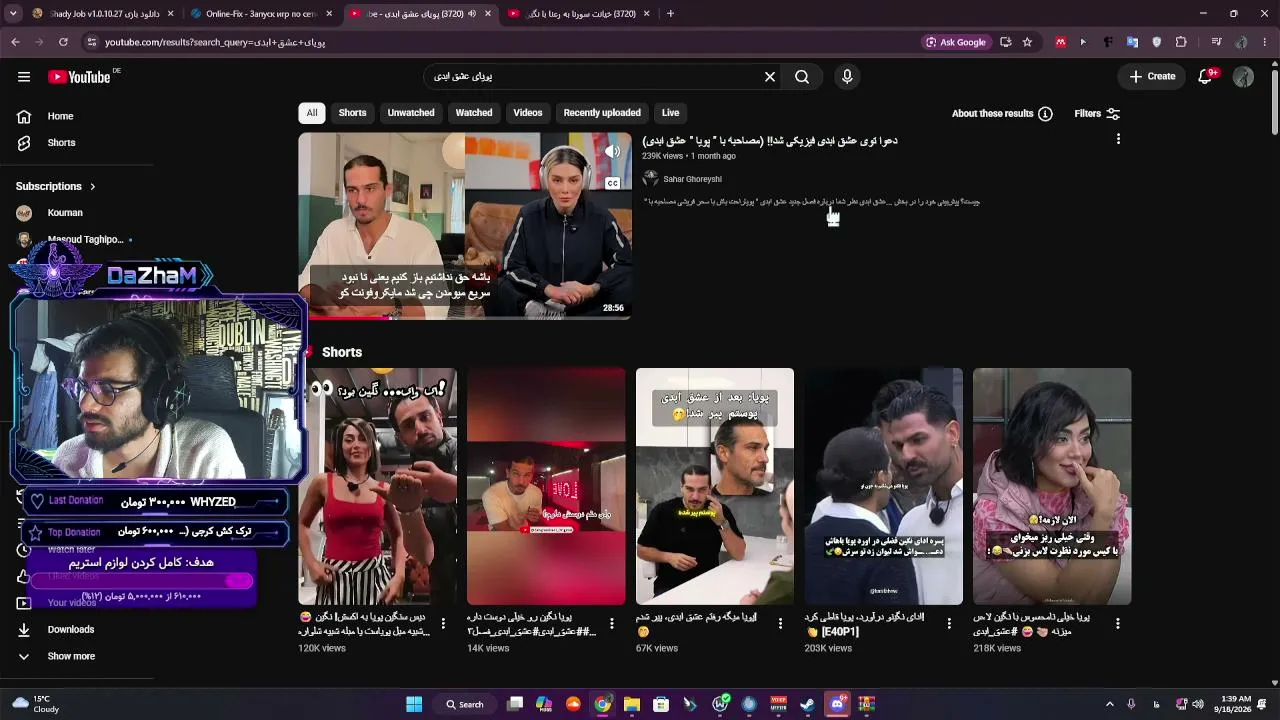Open the browser extensions puzzle menu

(x=1181, y=42)
